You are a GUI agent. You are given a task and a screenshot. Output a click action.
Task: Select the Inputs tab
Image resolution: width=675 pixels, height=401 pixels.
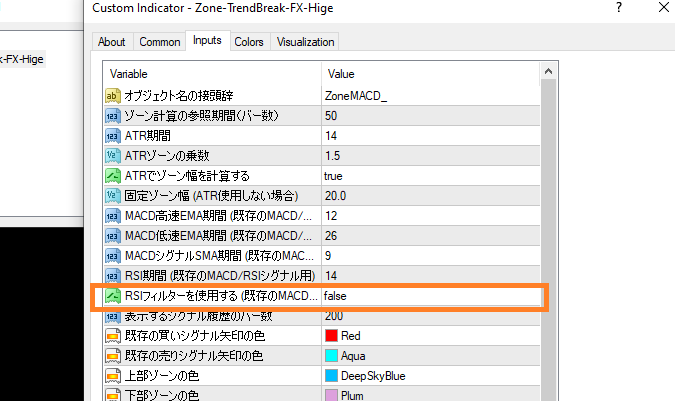coord(207,40)
